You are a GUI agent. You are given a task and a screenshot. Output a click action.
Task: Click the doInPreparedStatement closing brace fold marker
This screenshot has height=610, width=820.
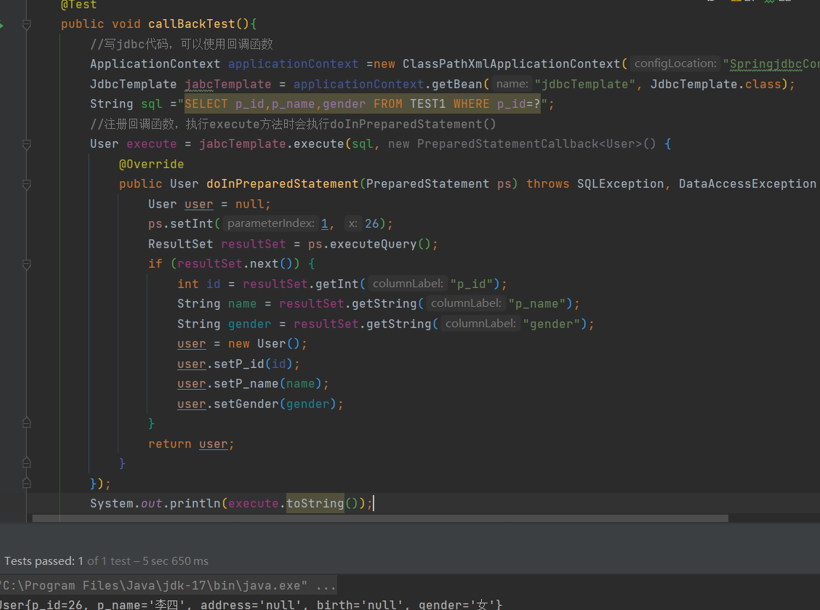[27, 463]
